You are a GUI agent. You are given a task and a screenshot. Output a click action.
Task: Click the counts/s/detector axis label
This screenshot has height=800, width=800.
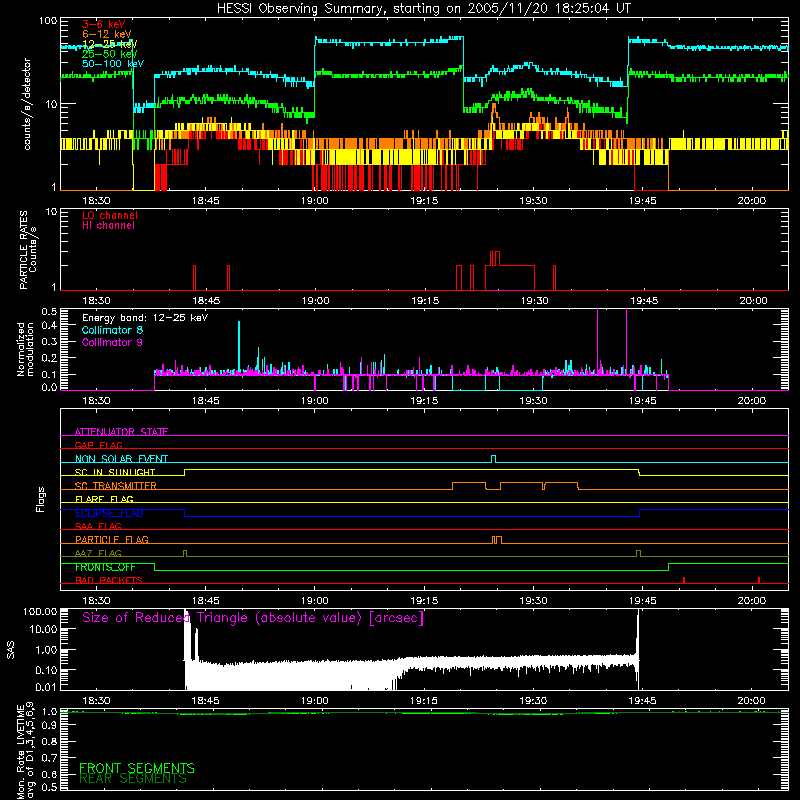[27, 104]
